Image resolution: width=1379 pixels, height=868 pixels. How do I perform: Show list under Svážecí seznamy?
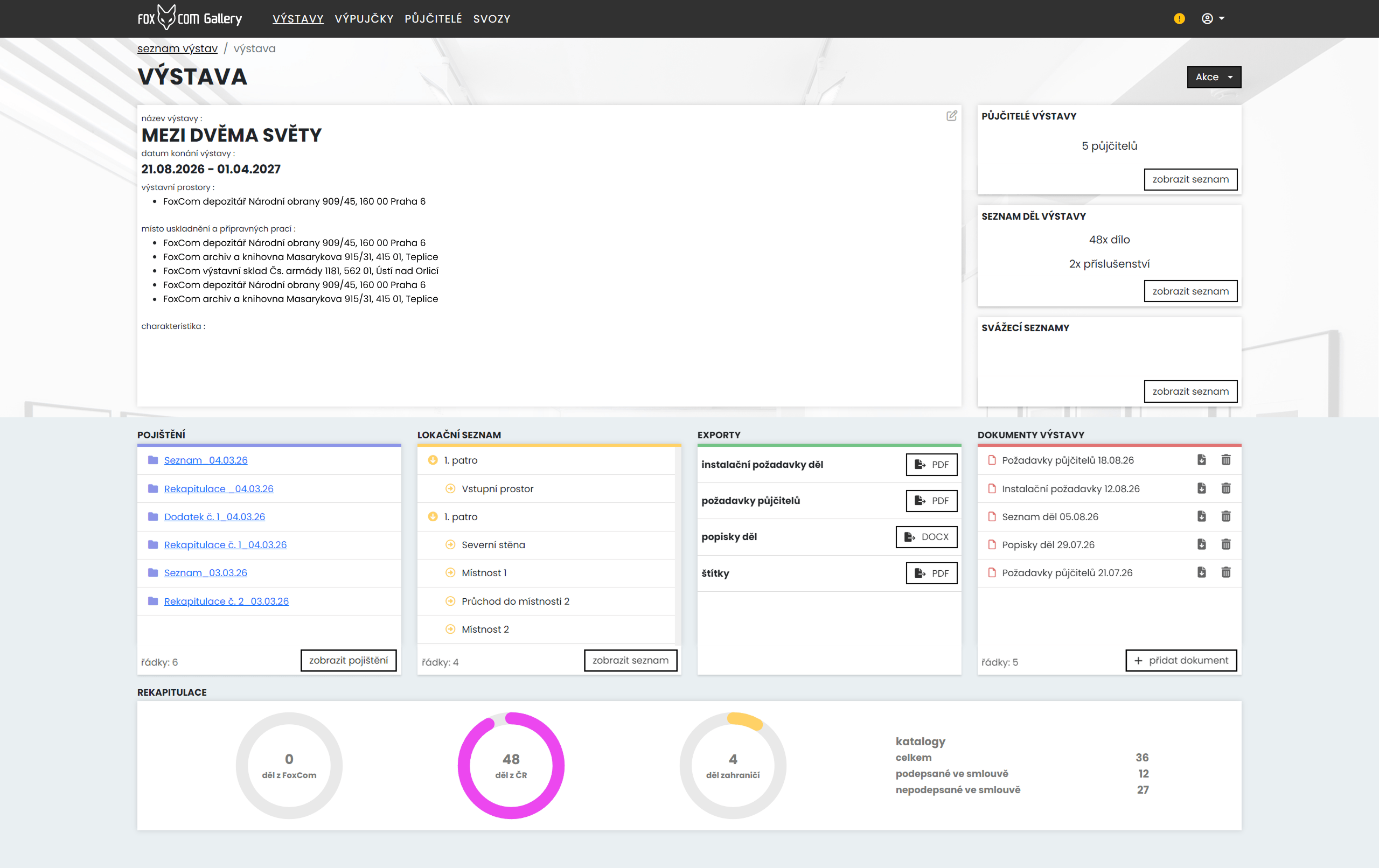[x=1190, y=391]
